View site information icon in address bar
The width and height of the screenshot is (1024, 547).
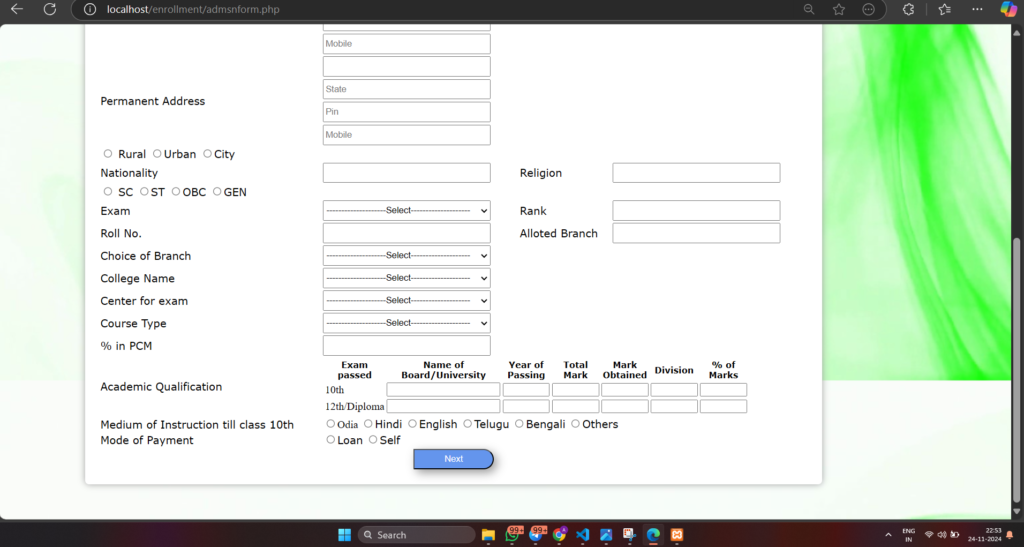(x=90, y=9)
